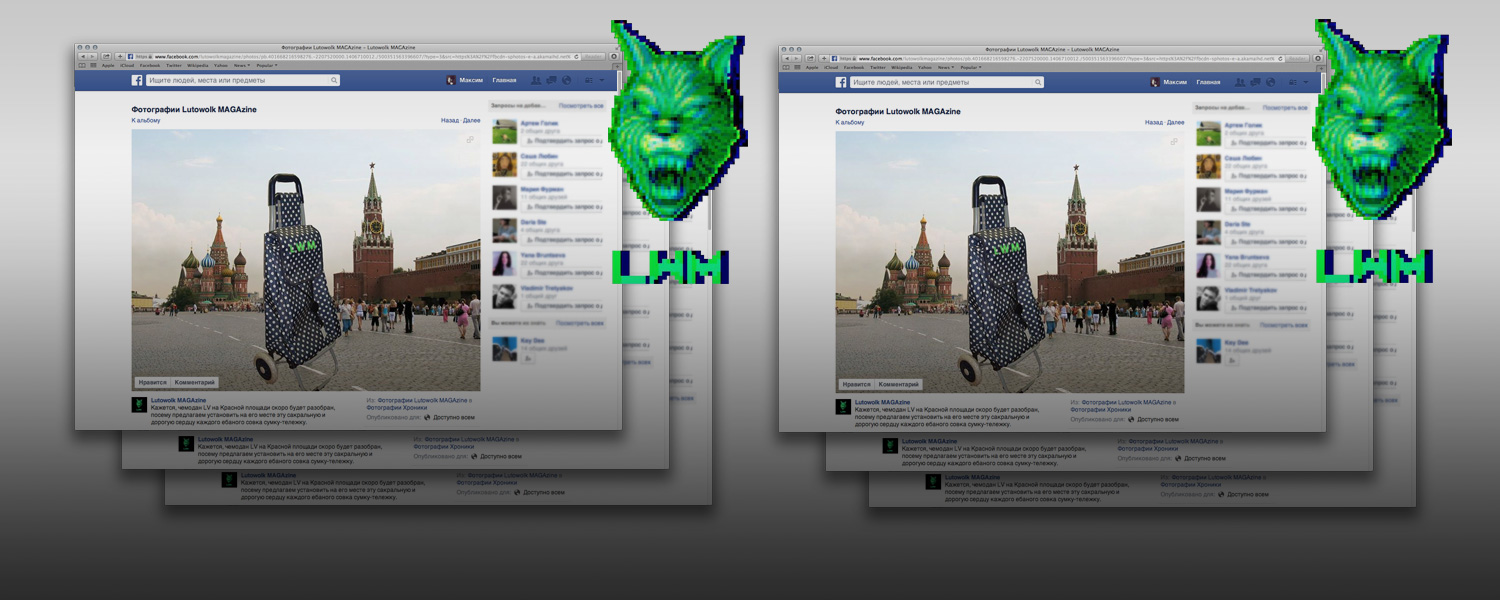Click Максим profile name in right front window

(x=1175, y=80)
